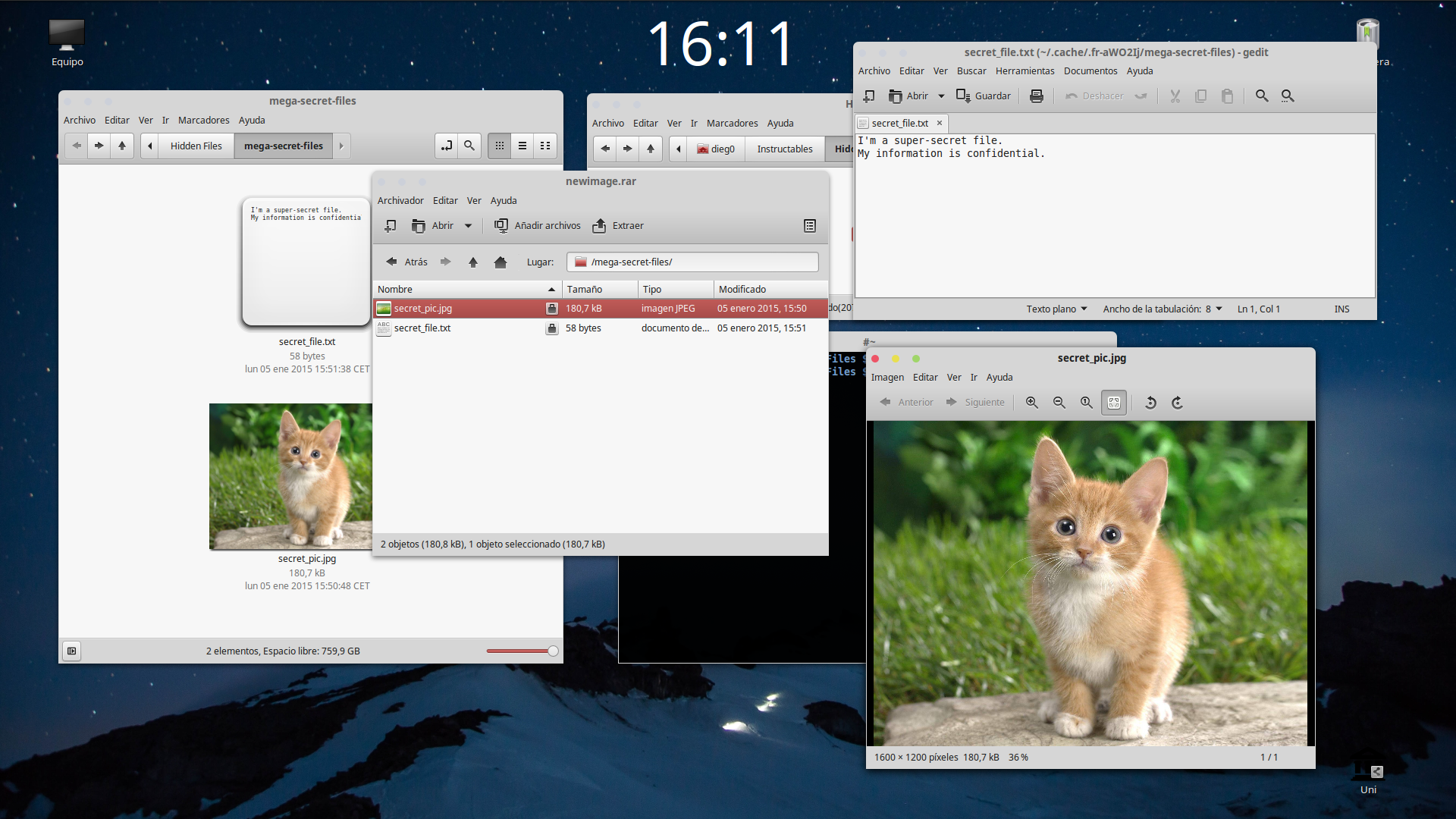Sort by Nombre column header
Image resolution: width=1456 pixels, height=819 pixels.
pyautogui.click(x=467, y=289)
